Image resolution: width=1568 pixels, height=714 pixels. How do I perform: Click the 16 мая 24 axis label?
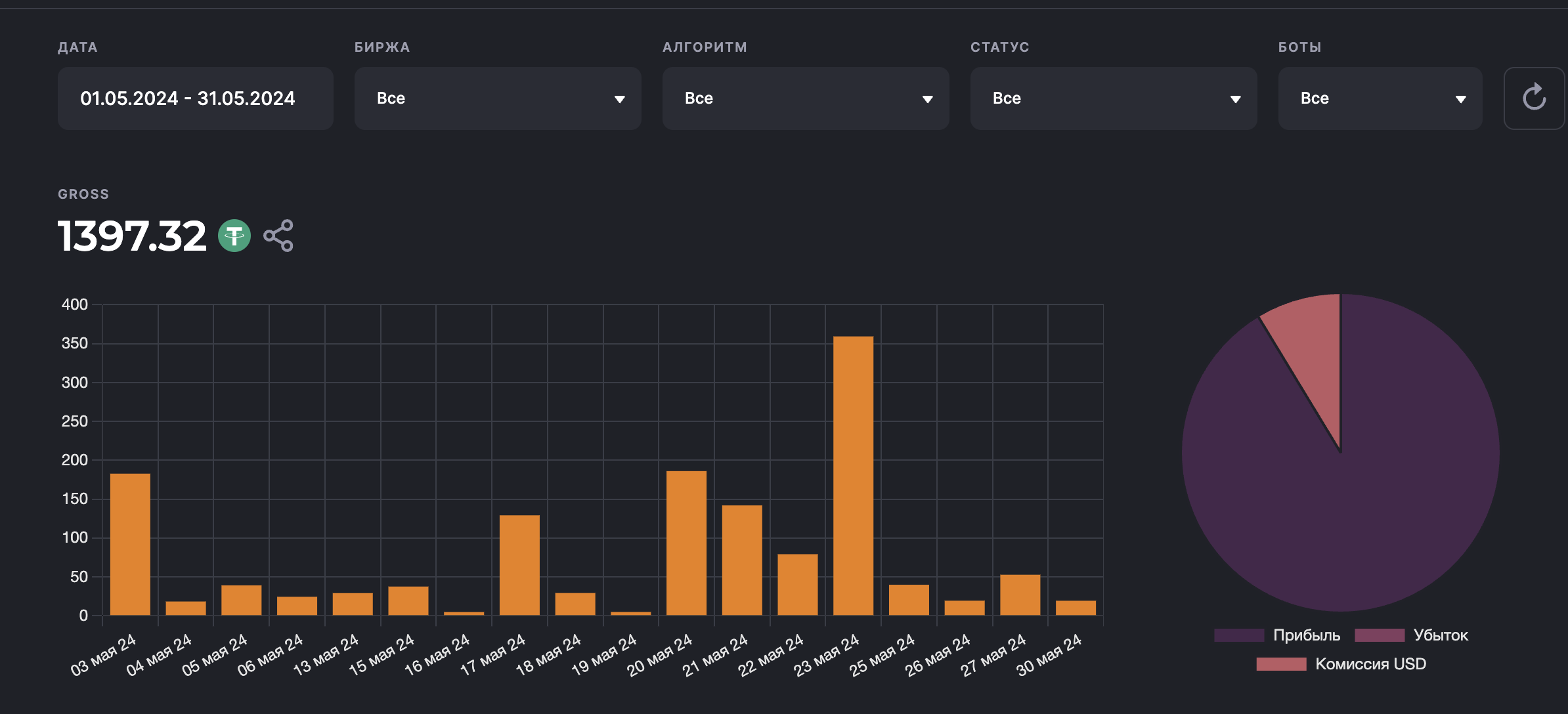437,654
